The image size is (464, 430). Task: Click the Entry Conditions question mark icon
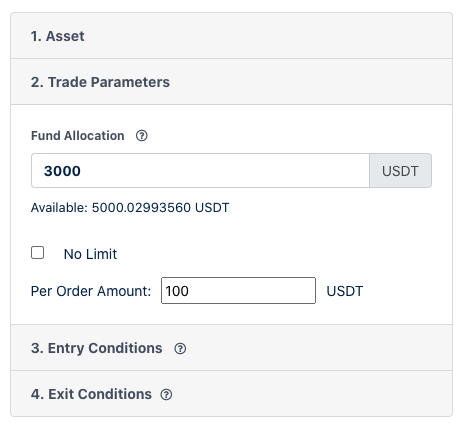(180, 348)
